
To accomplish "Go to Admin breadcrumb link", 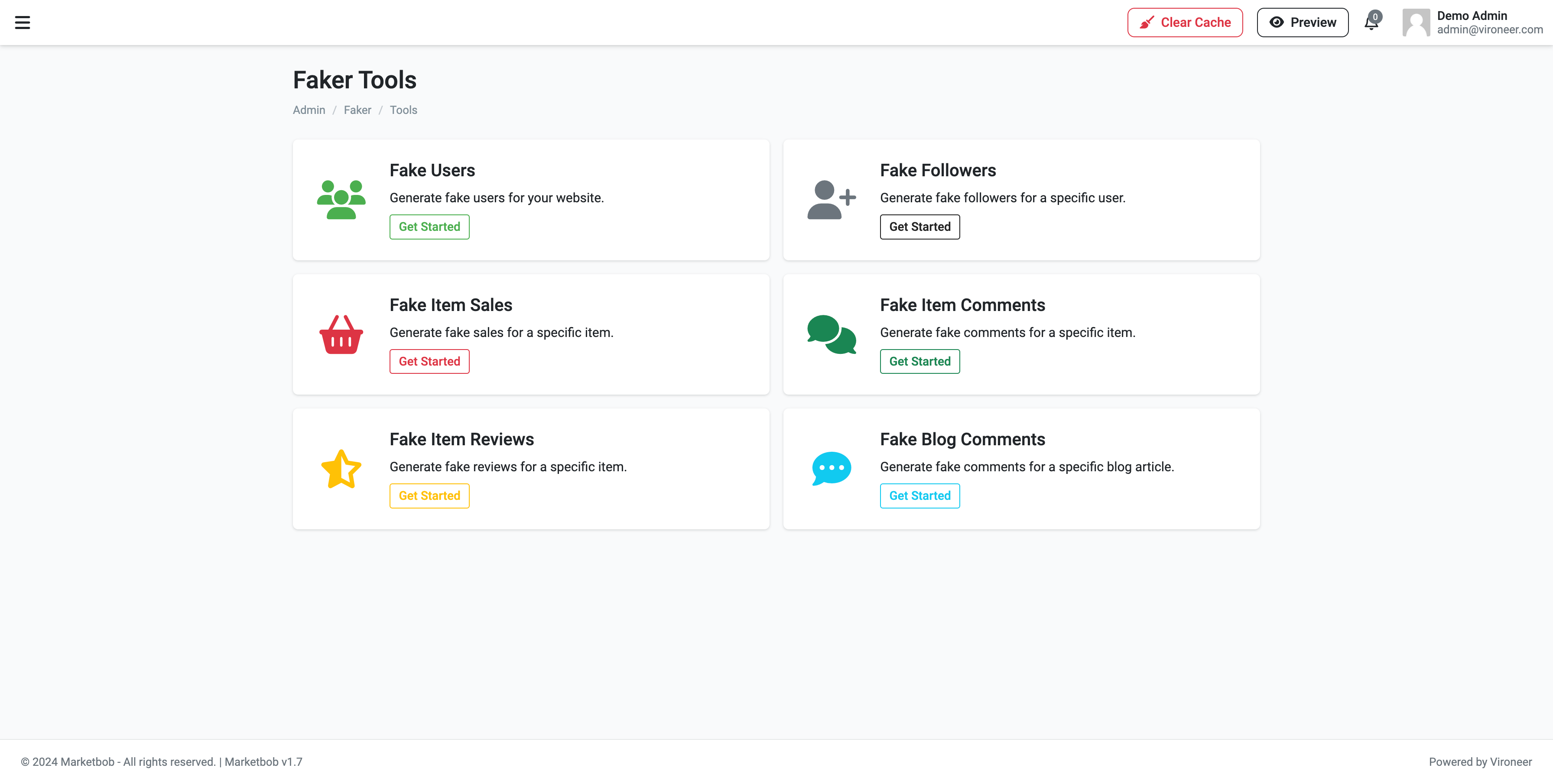I will tap(309, 110).
